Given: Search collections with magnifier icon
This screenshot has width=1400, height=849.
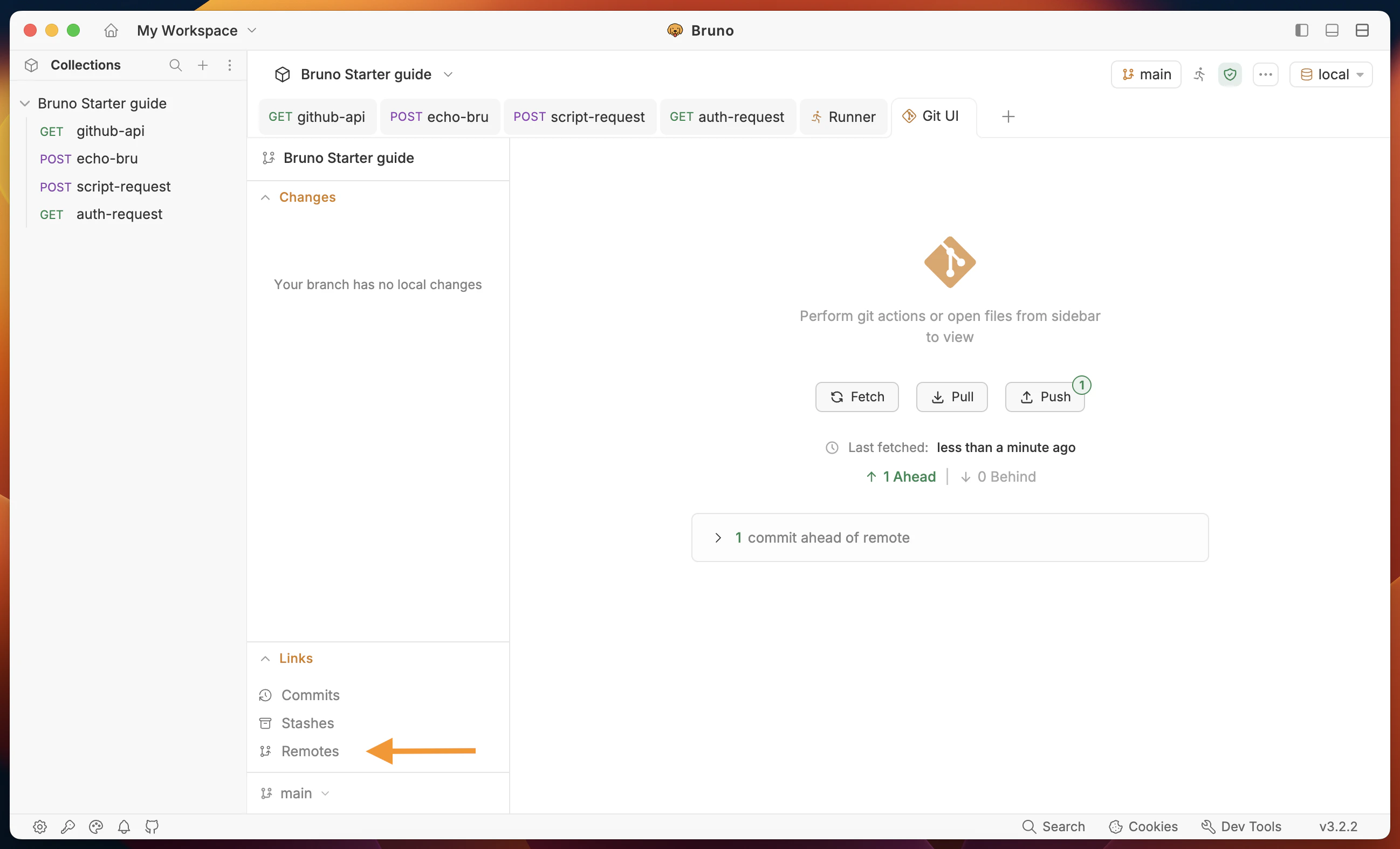Looking at the screenshot, I should pos(176,65).
